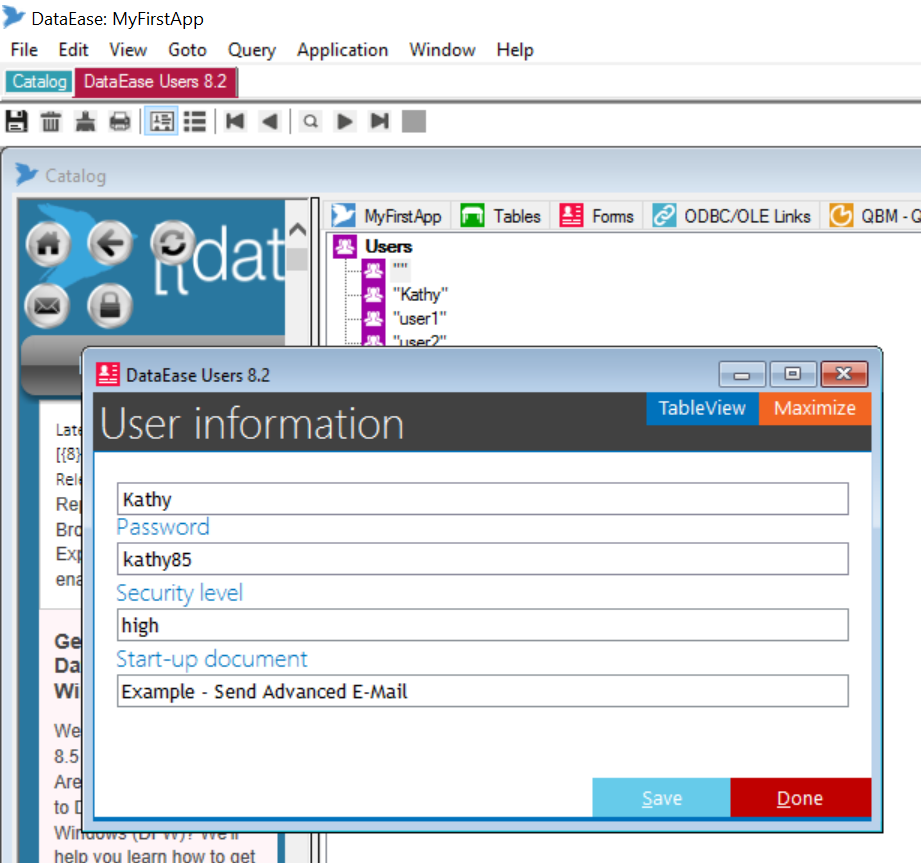This screenshot has height=863, width=921.
Task: Switch to the DataEase Users 8.2 tab
Action: [x=156, y=81]
